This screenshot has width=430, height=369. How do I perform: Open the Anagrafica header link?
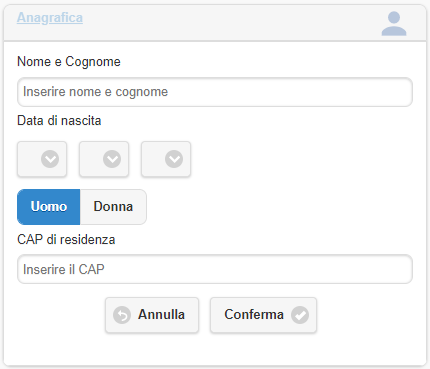point(50,18)
